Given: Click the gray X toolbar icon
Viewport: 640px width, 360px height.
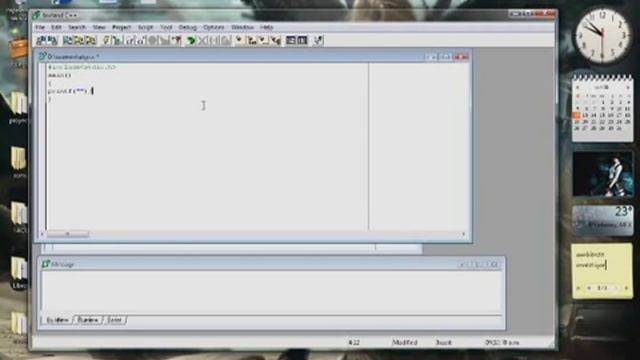Looking at the screenshot, I should [x=203, y=40].
